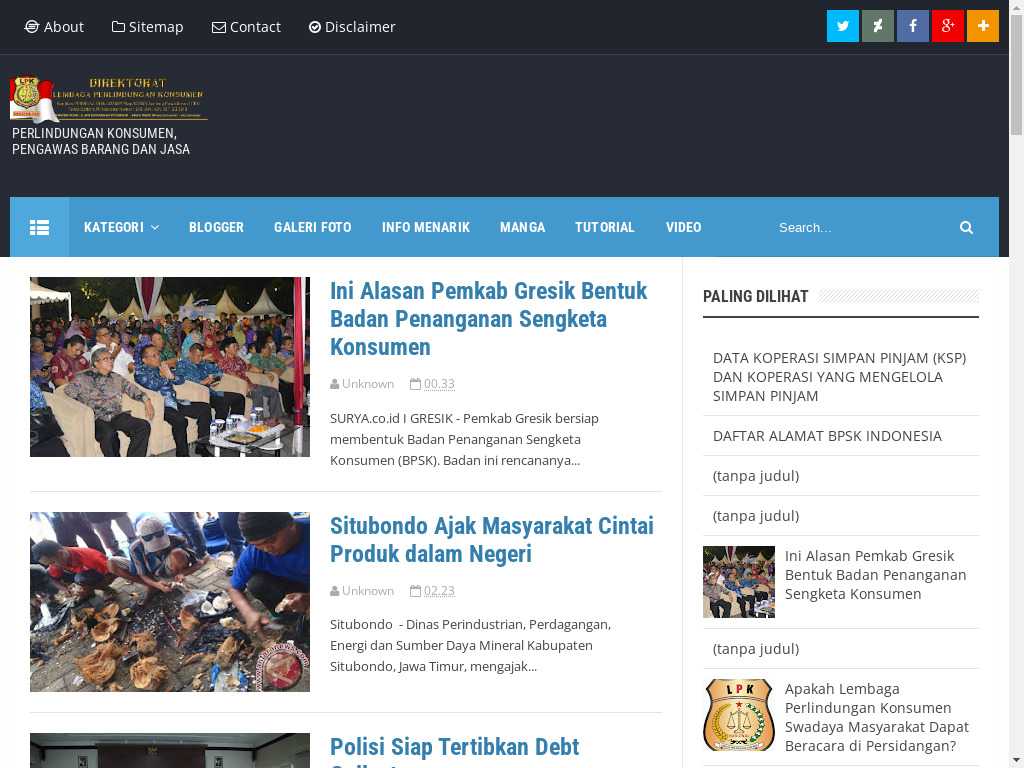This screenshot has width=1024, height=768.
Task: Open the Pemkab Gresik article thumbnail
Action: click(x=170, y=367)
